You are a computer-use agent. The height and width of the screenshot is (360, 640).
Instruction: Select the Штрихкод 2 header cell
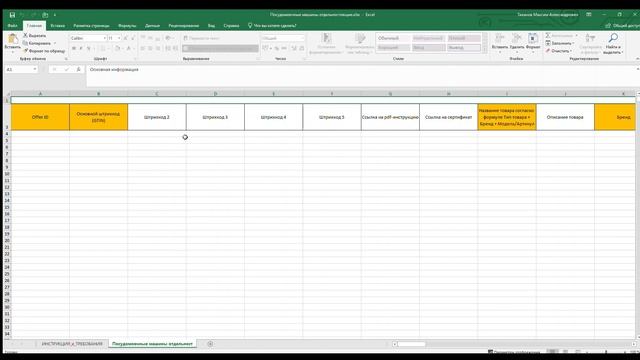coord(157,117)
